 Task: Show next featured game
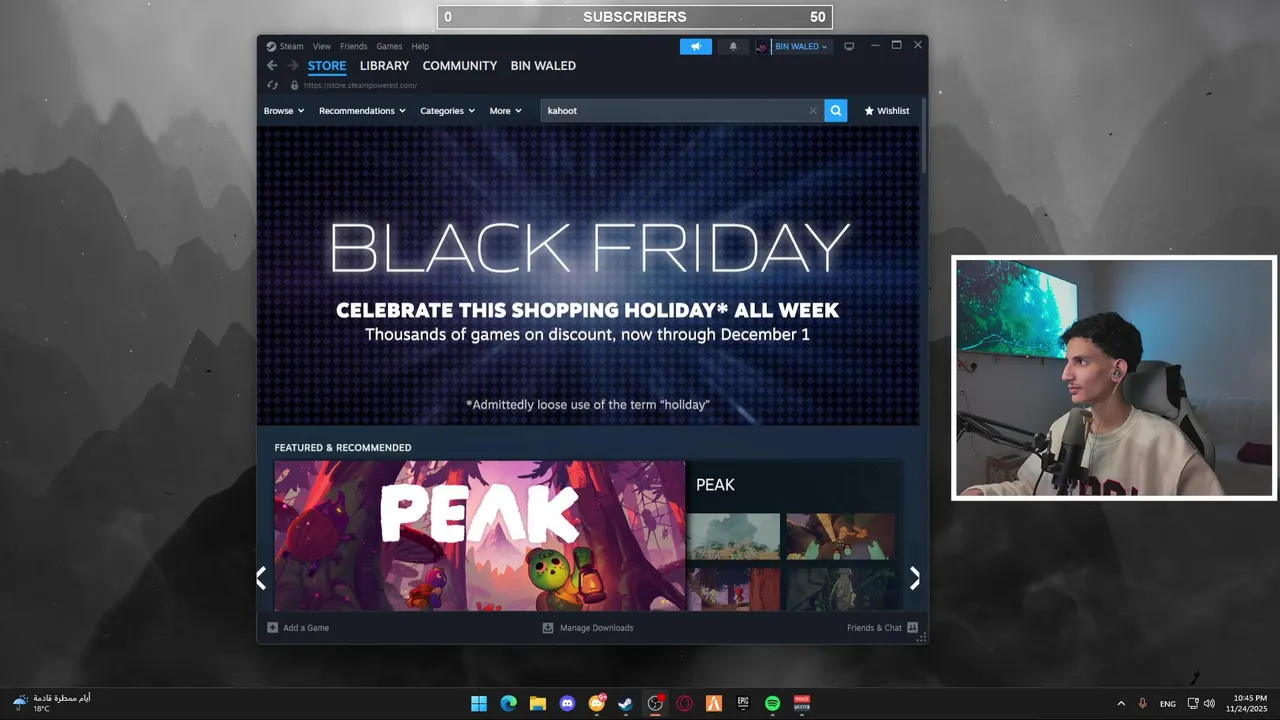pyautogui.click(x=914, y=578)
